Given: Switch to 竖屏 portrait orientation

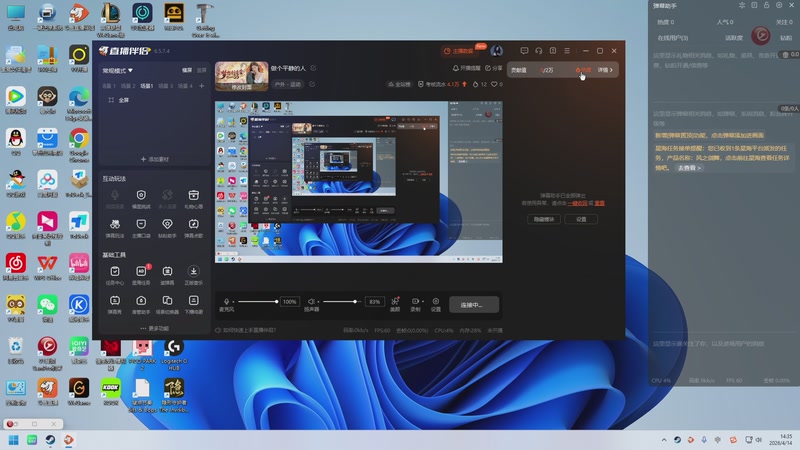Looking at the screenshot, I should pos(202,70).
